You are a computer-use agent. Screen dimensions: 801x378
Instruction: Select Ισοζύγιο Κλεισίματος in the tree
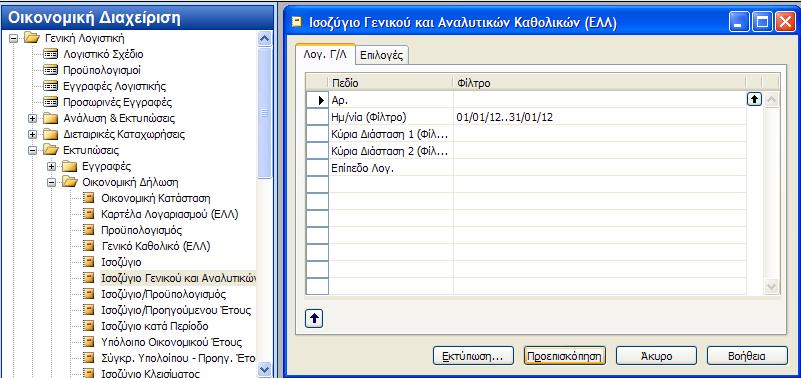point(150,373)
